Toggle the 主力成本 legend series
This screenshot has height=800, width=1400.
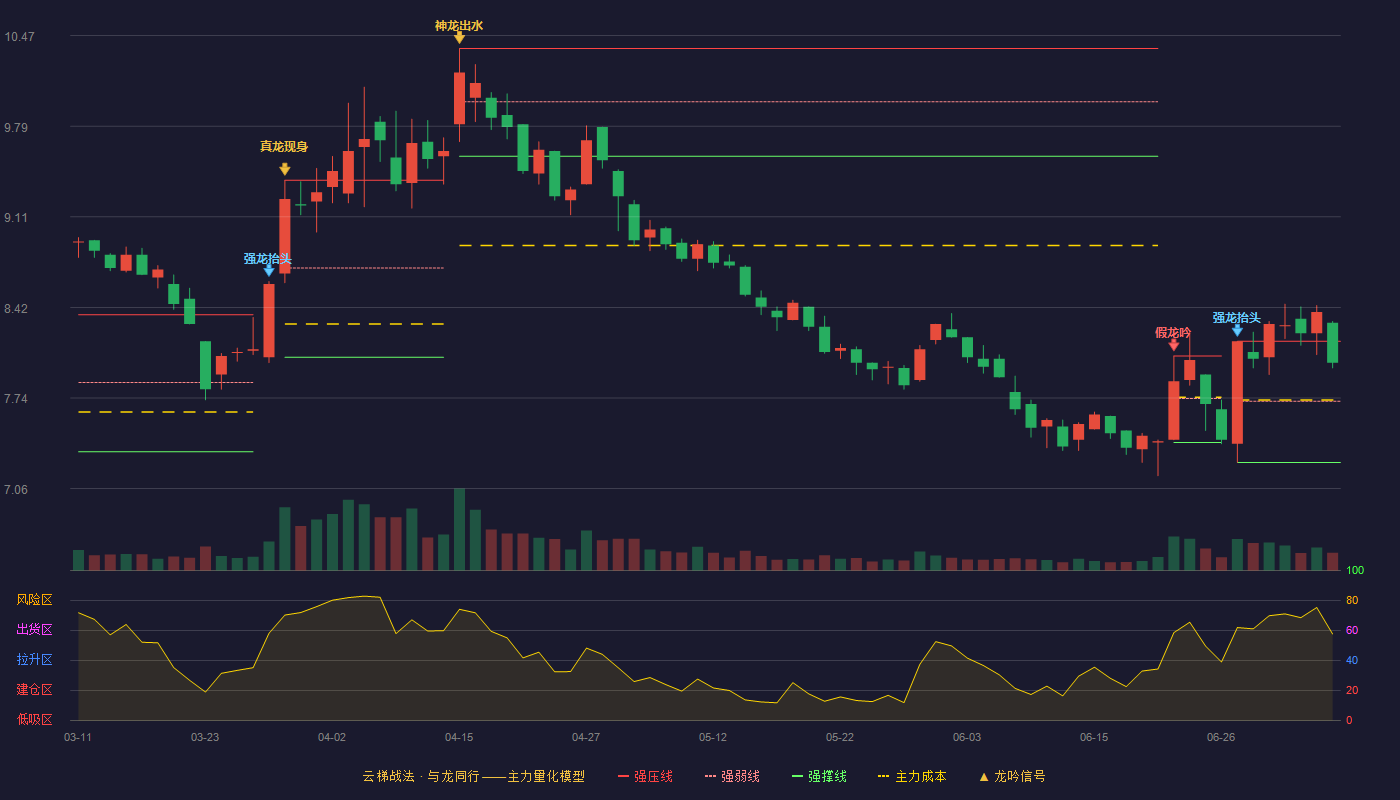911,776
